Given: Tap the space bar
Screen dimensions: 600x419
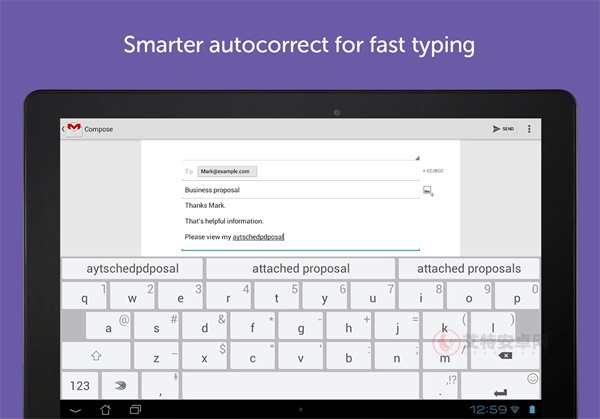Looking at the screenshot, I should pos(301,385).
